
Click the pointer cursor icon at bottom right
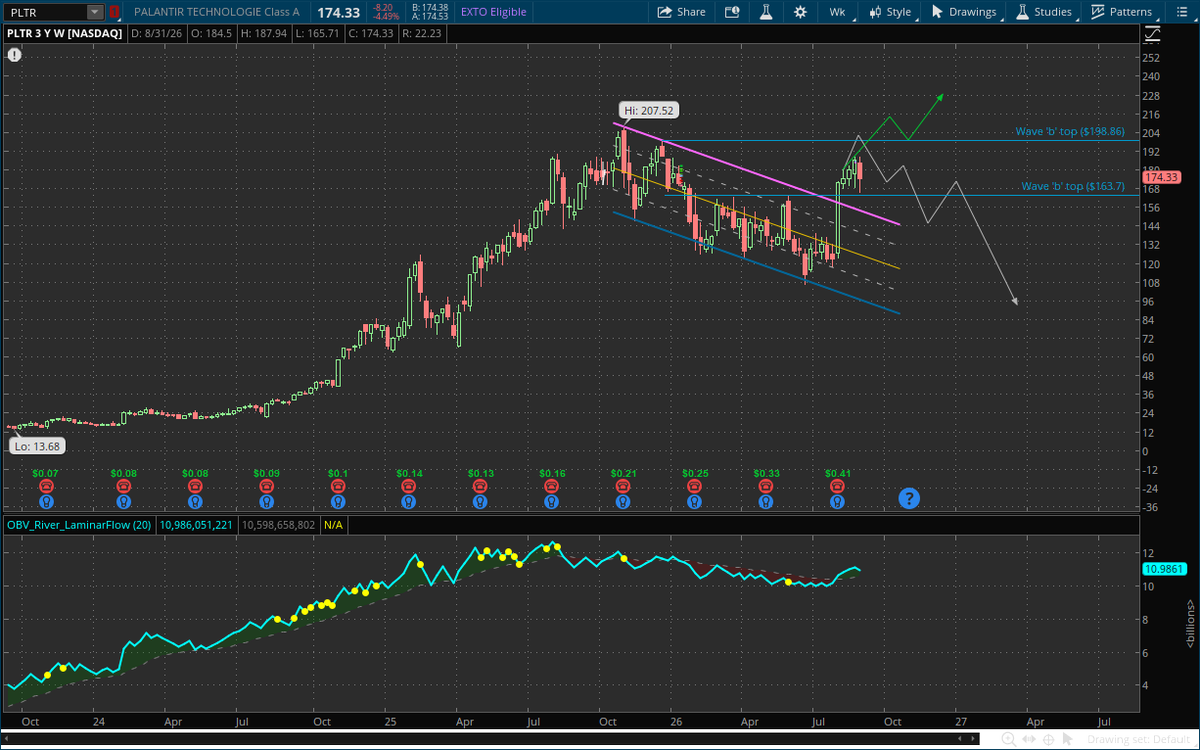point(1069,739)
